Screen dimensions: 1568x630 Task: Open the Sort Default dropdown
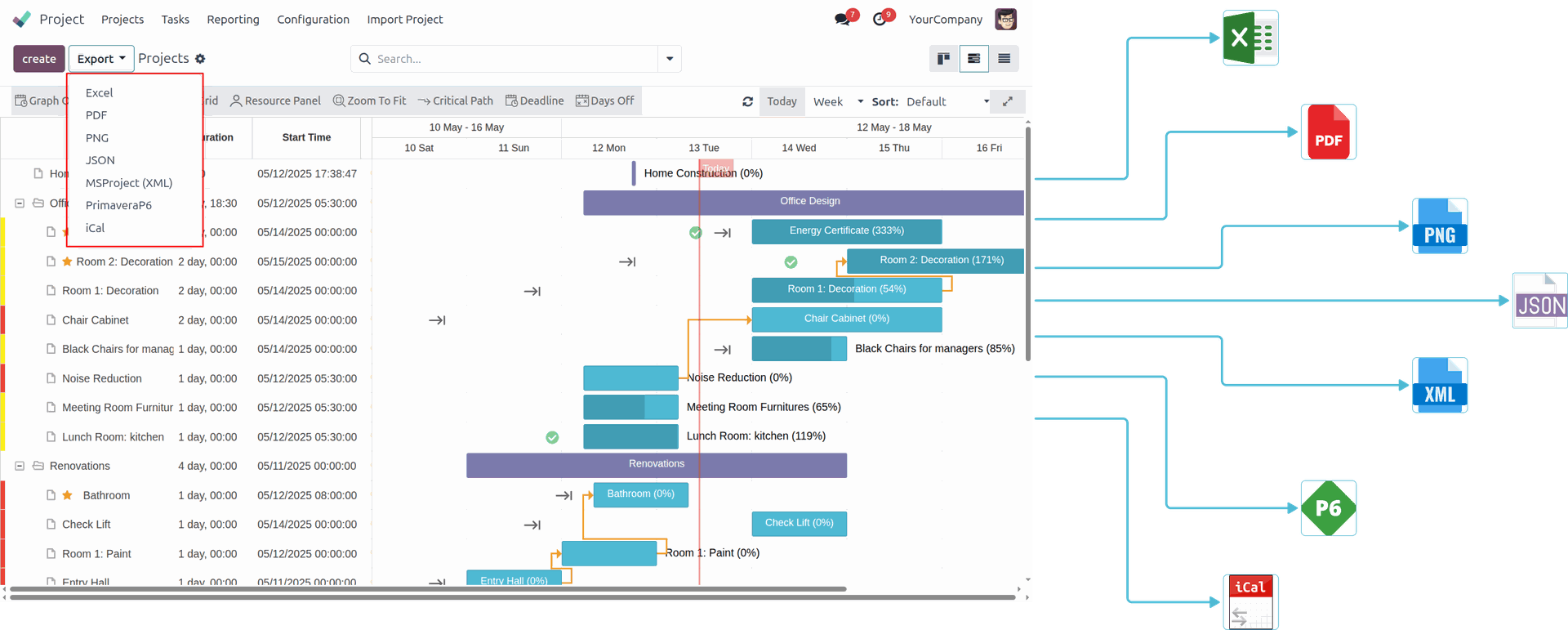(x=947, y=101)
